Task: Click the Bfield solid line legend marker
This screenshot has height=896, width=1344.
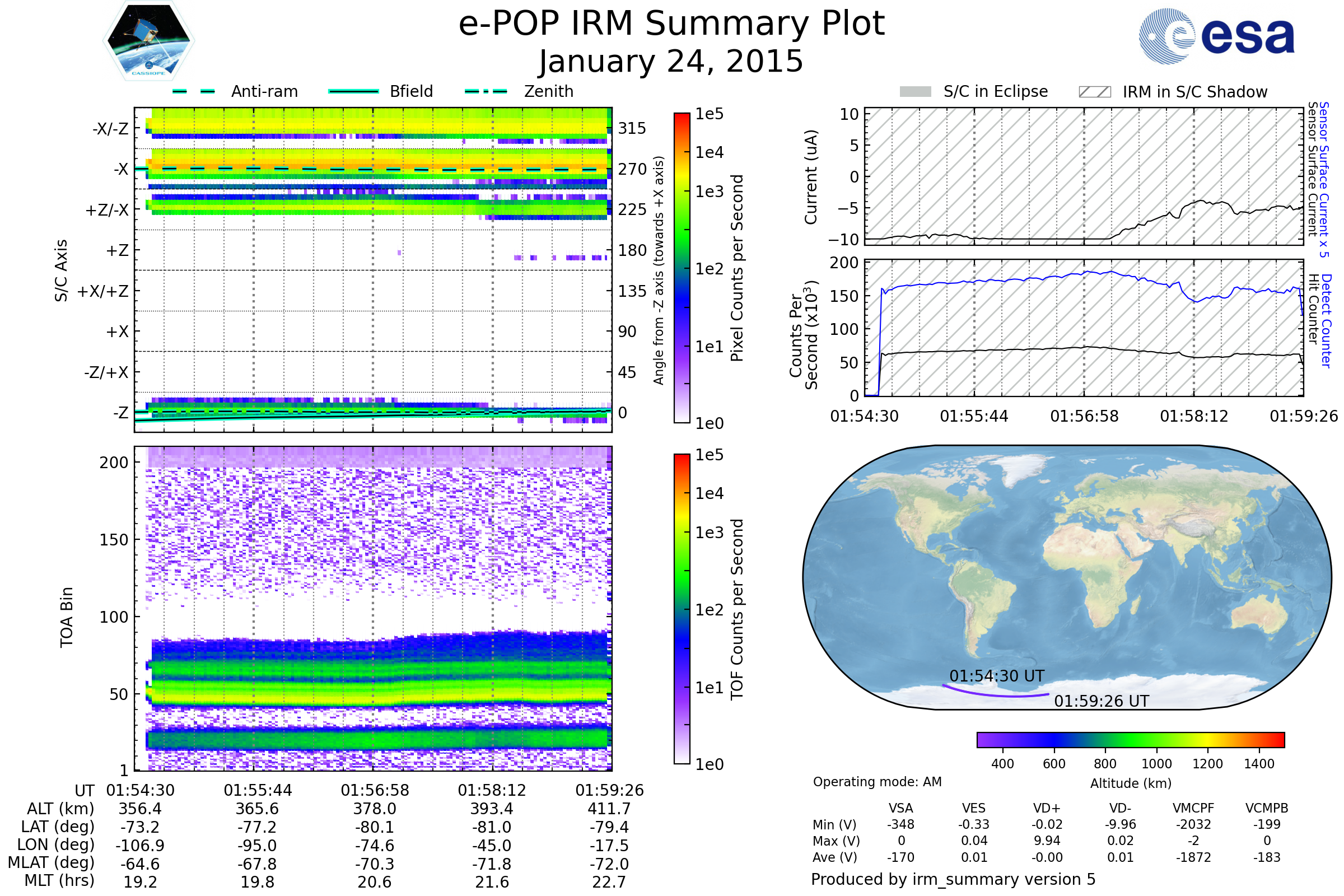Action: tap(353, 91)
